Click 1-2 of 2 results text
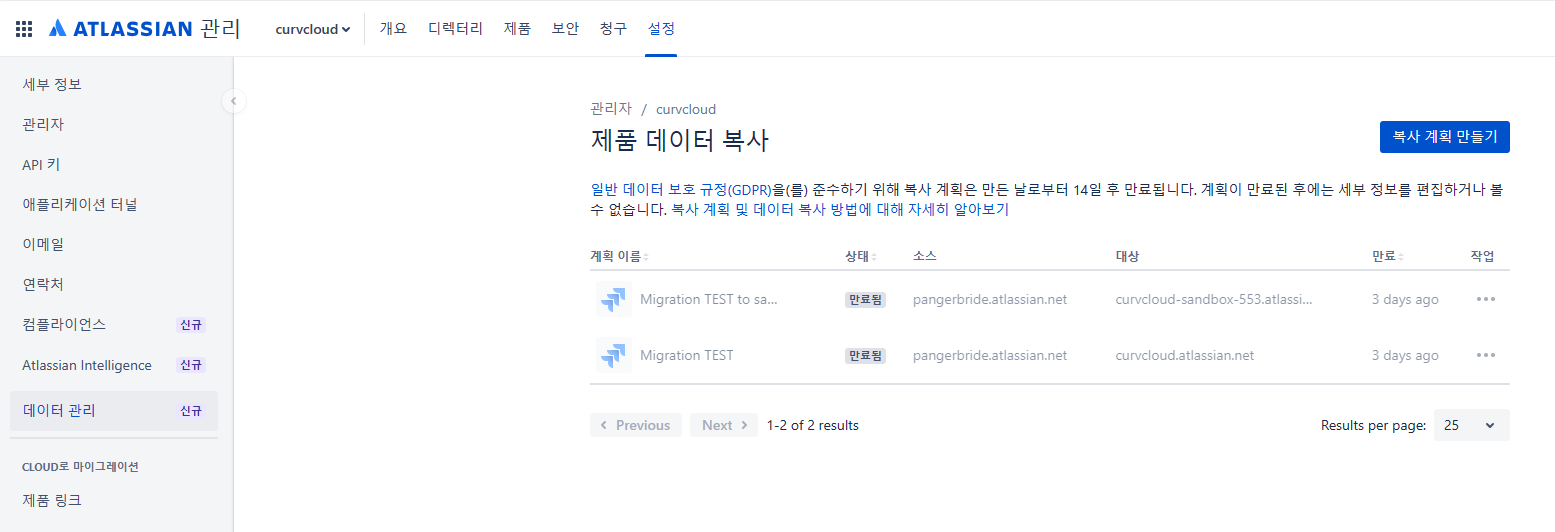The width and height of the screenshot is (1555, 532). 813,425
